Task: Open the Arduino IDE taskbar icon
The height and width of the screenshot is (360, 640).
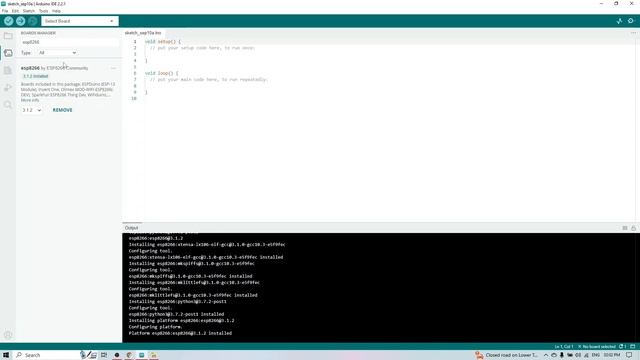Action: click(x=141, y=355)
